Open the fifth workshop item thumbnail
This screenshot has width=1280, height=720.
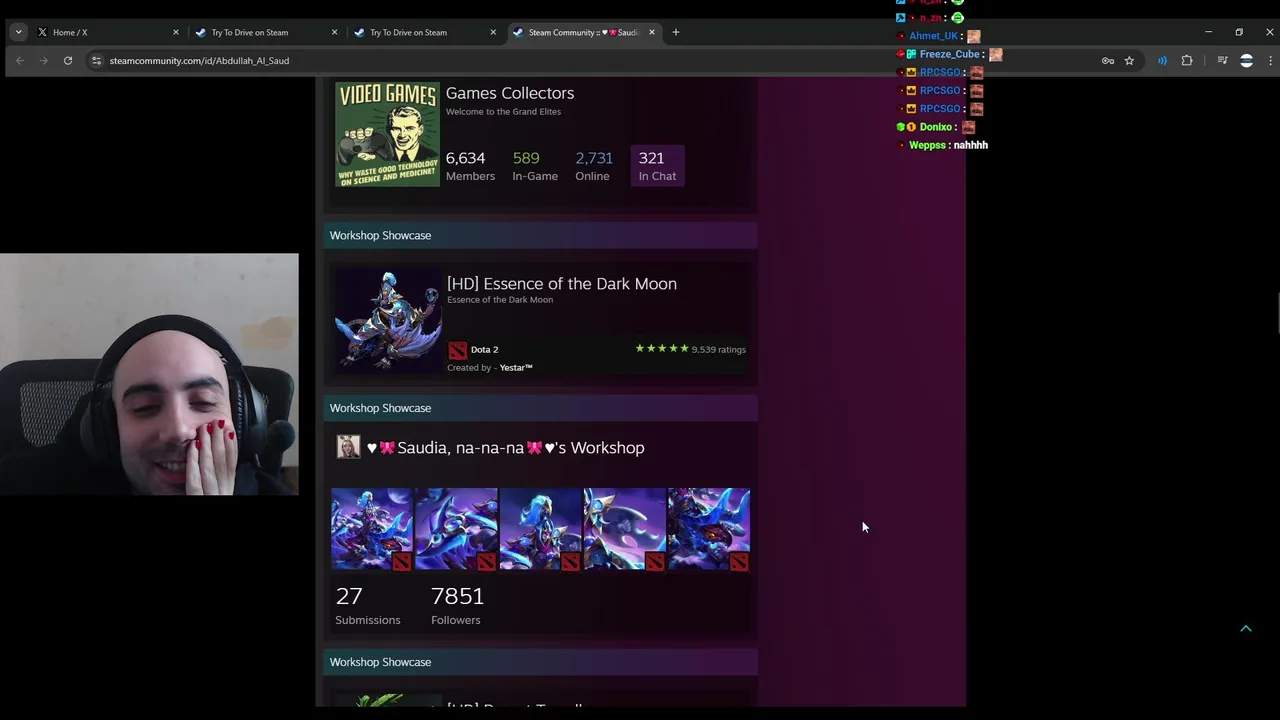pos(708,530)
